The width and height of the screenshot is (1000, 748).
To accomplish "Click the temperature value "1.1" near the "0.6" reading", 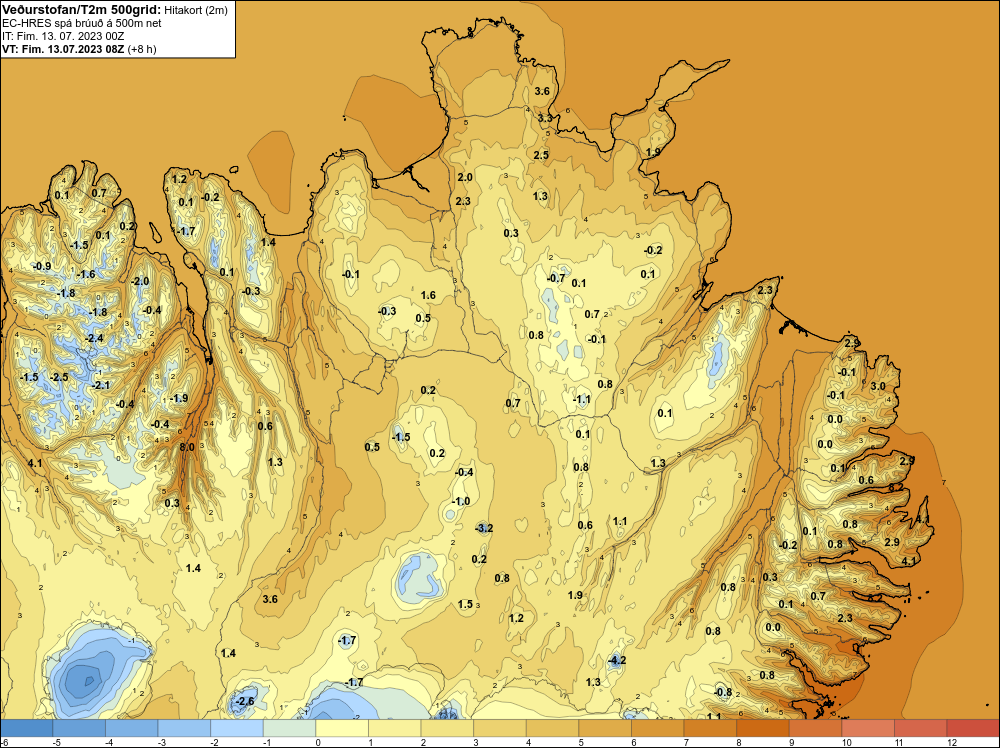I will coord(620,521).
